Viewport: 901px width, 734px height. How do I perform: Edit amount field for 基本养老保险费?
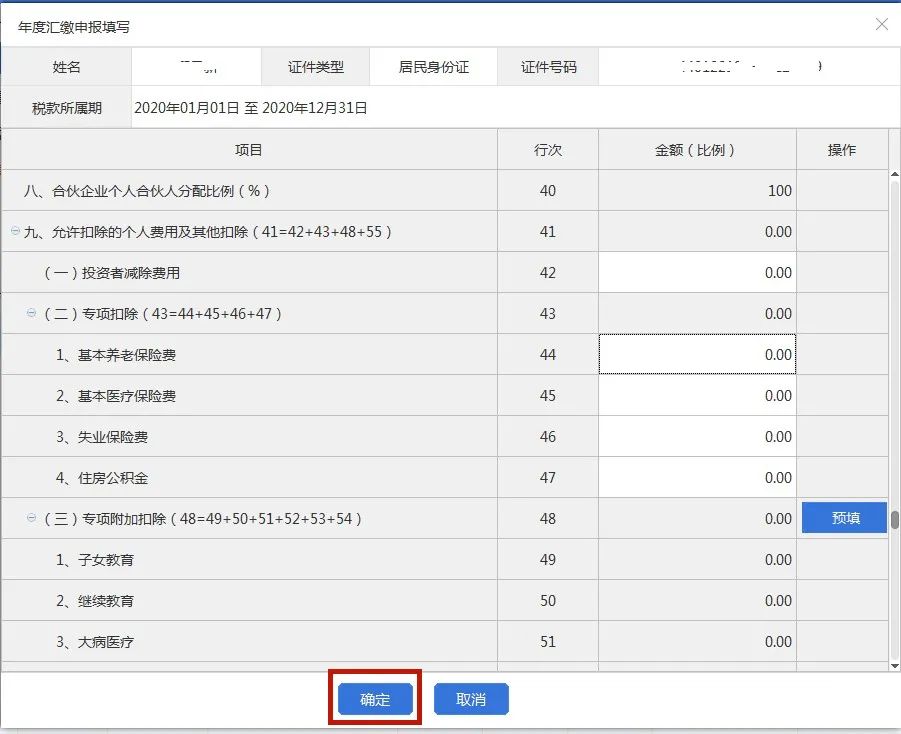tap(697, 354)
